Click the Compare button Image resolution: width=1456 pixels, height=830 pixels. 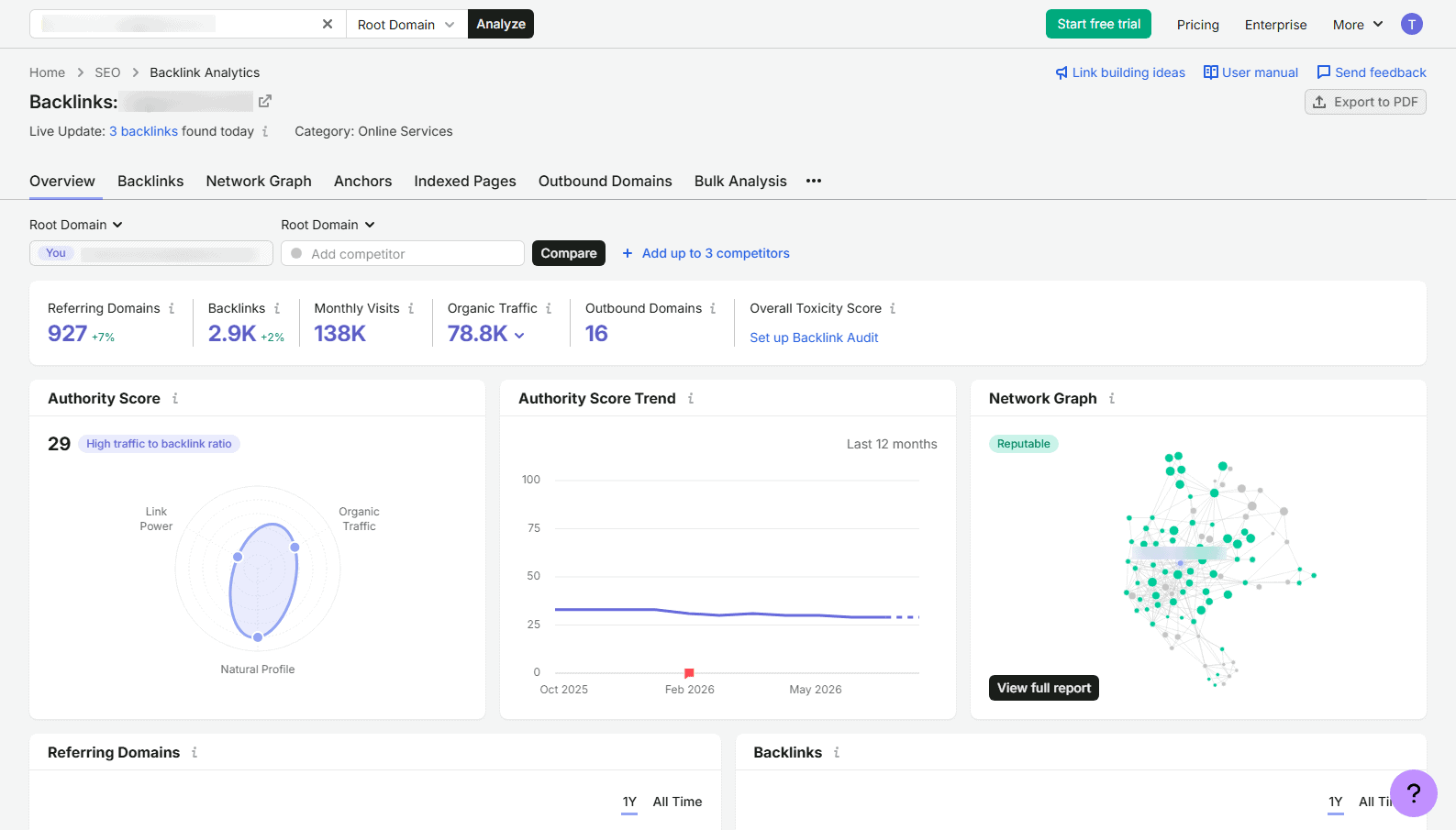569,253
